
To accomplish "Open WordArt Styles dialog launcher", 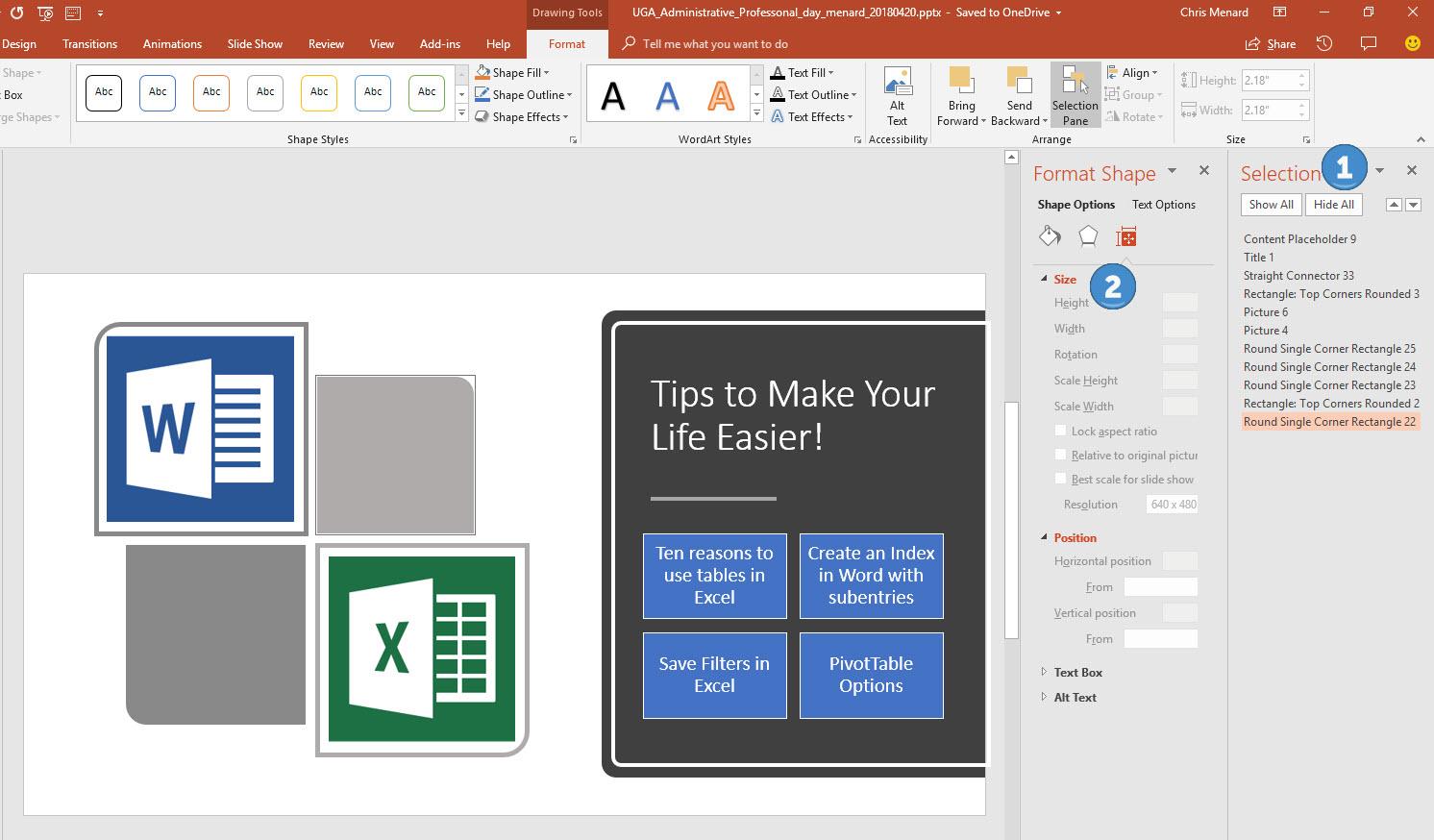I will click(x=857, y=140).
